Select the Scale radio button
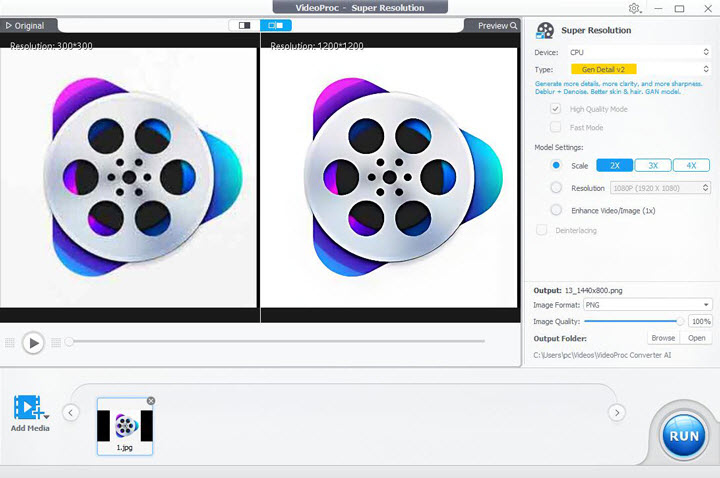Image resolution: width=720 pixels, height=478 pixels. point(556,165)
